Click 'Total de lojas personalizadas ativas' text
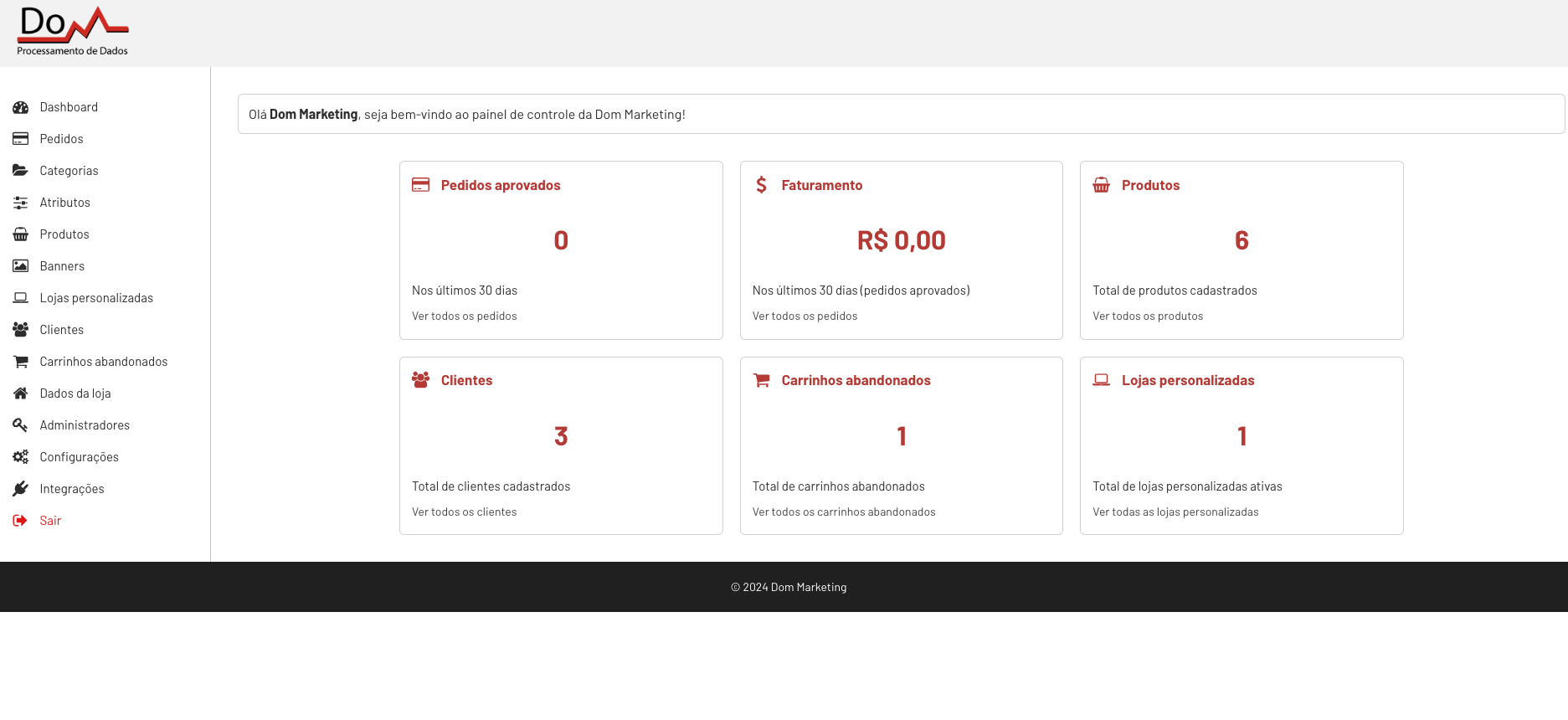 1187,486
